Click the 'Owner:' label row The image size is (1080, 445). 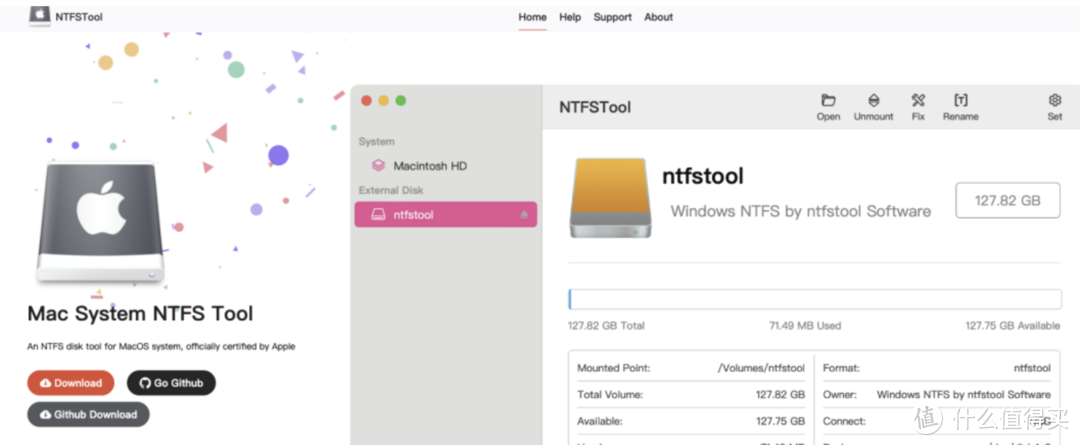pyautogui.click(x=937, y=395)
